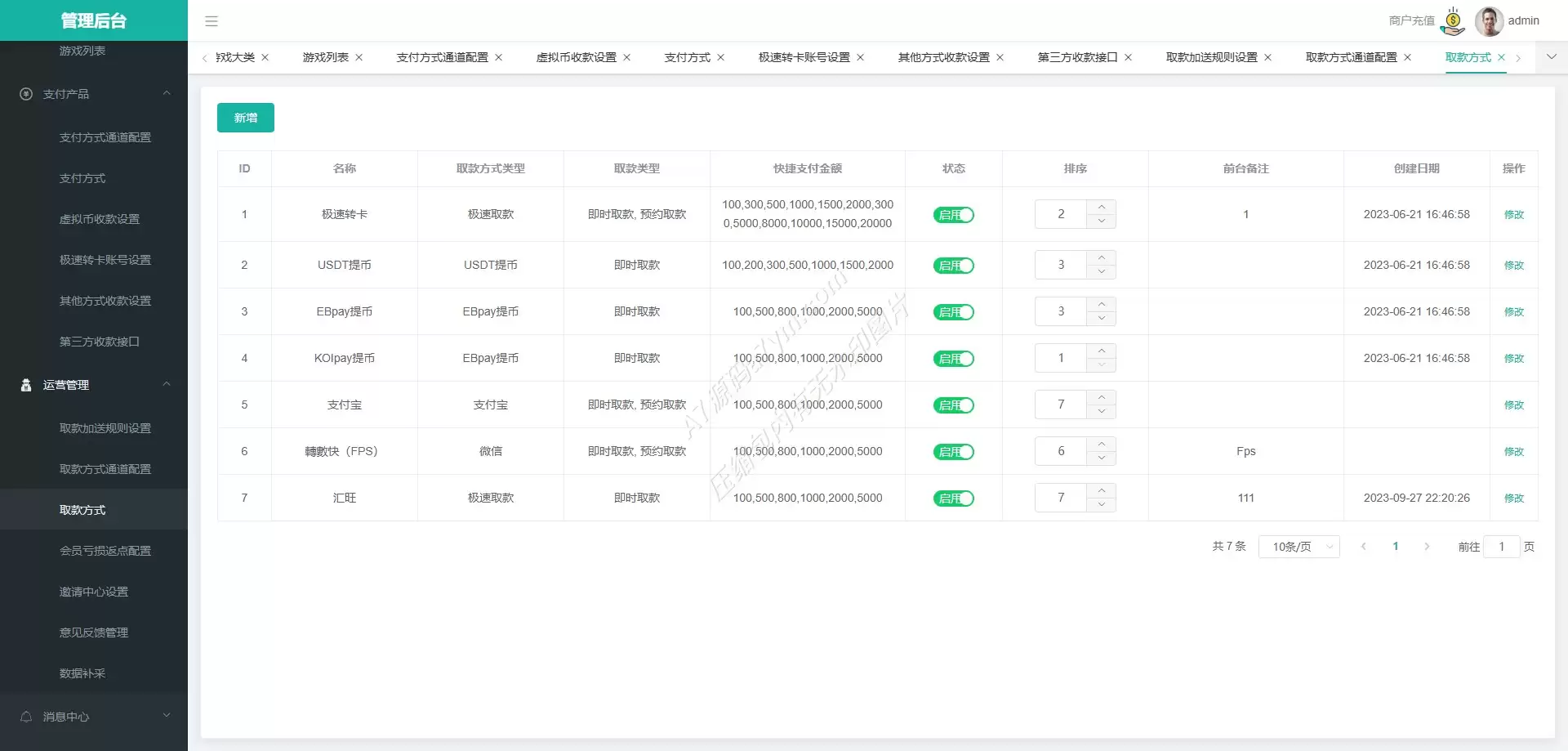1568x751 pixels.
Task: Click 修改 link for the 支付宝 row
Action: tap(1513, 405)
